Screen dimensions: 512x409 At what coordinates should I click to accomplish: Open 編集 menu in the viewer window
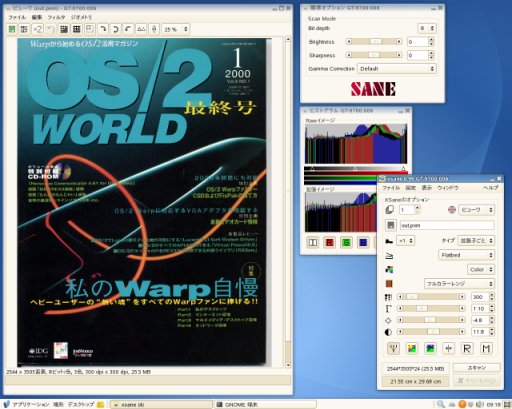point(37,17)
